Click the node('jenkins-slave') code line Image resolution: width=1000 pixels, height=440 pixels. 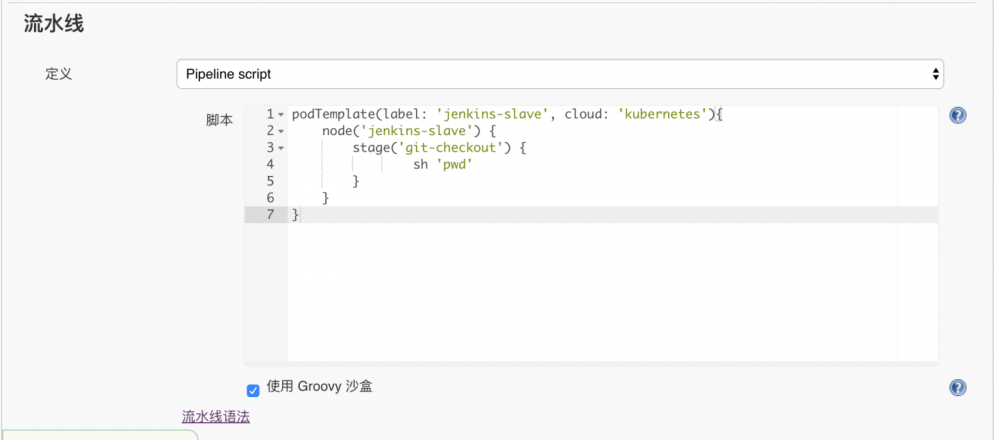pos(408,131)
